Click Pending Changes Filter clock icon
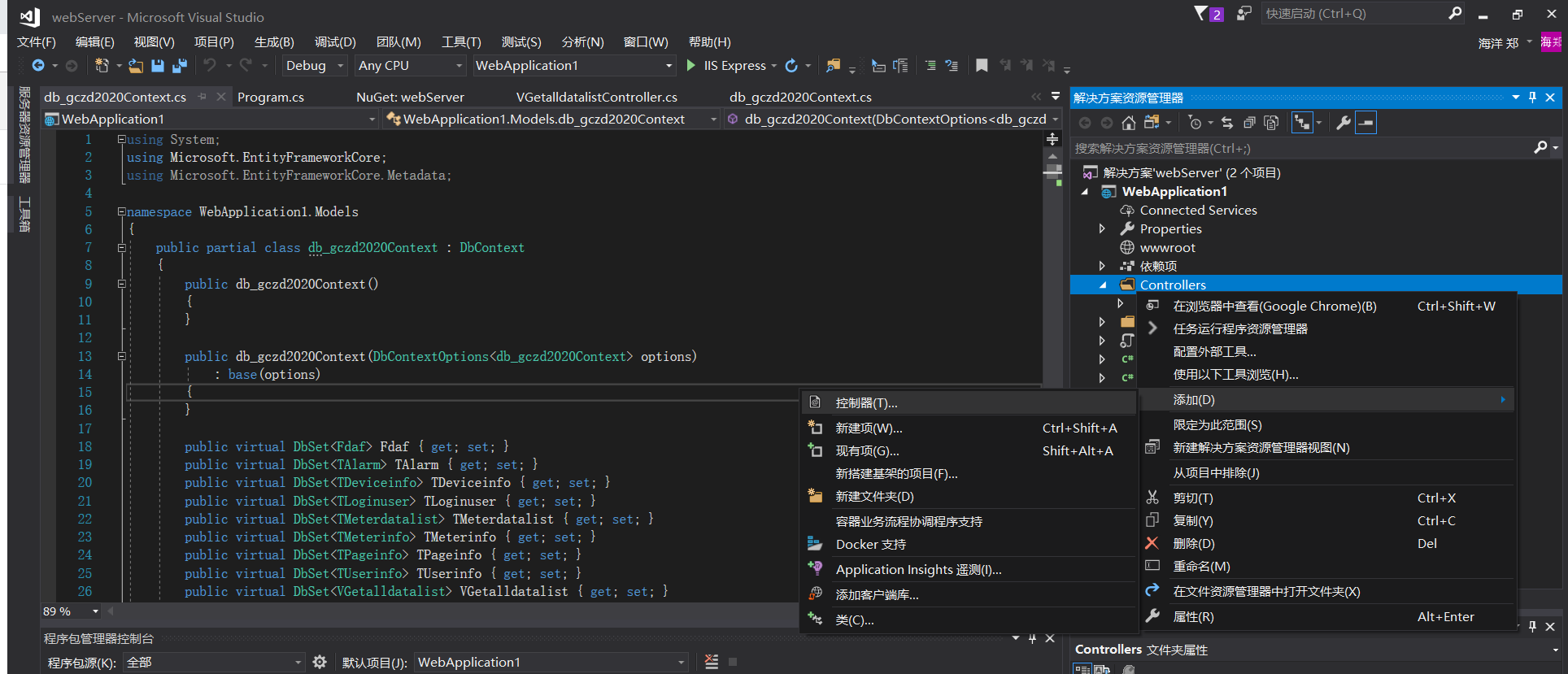 point(1194,123)
